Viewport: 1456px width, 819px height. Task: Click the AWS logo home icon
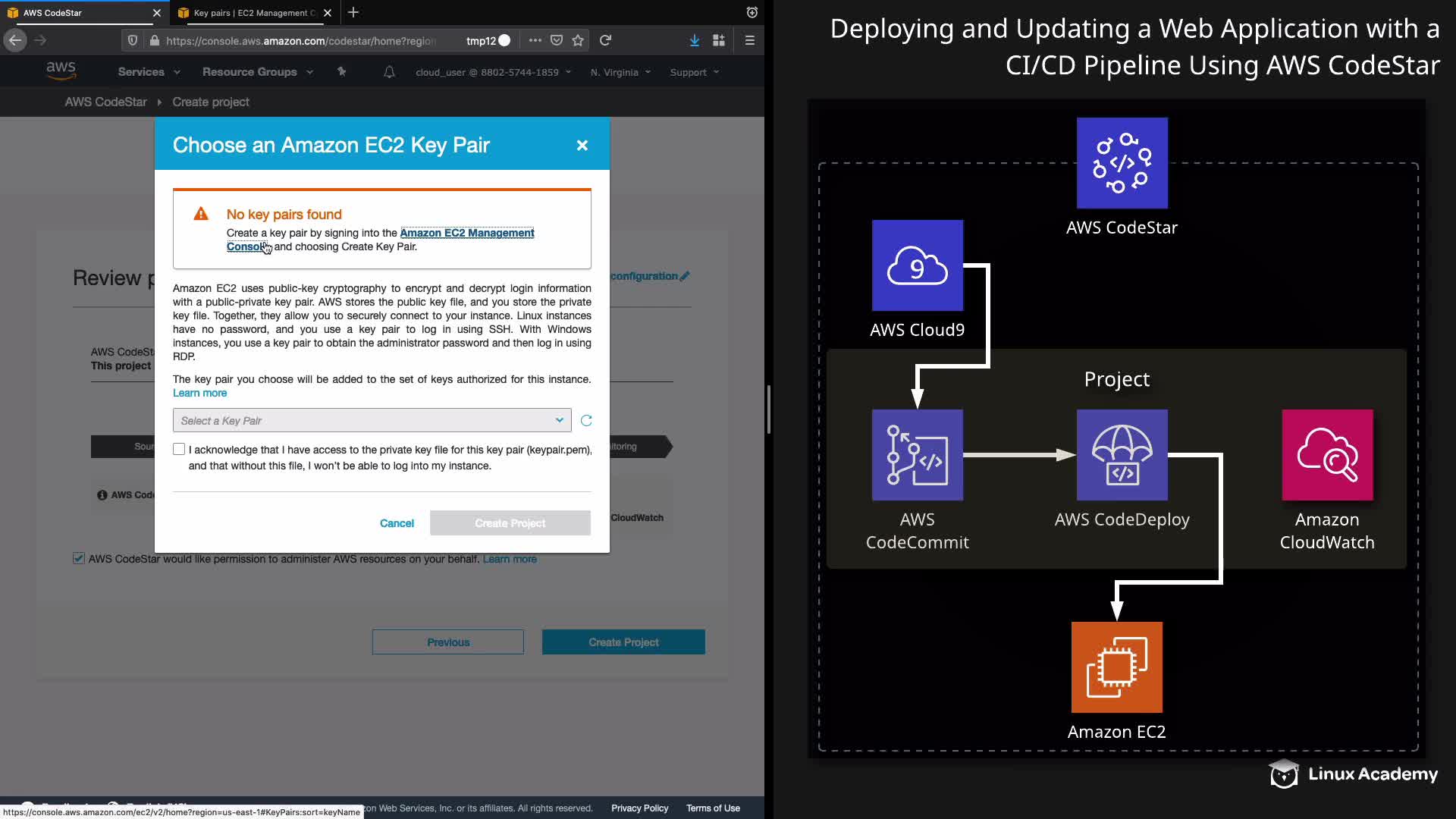click(61, 71)
